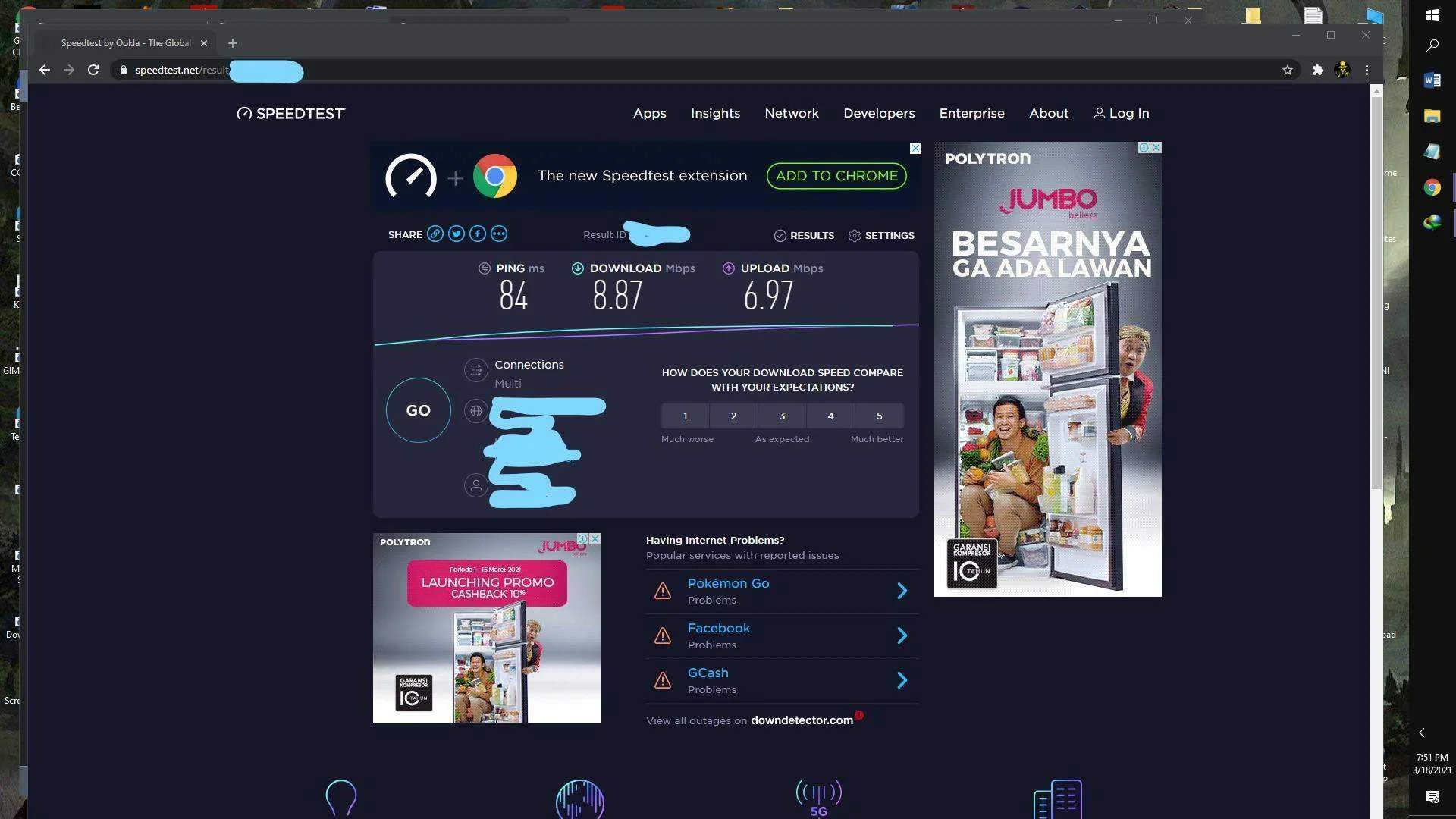Rate download speed 2
Viewport: 1456px width, 819px height.
(733, 416)
